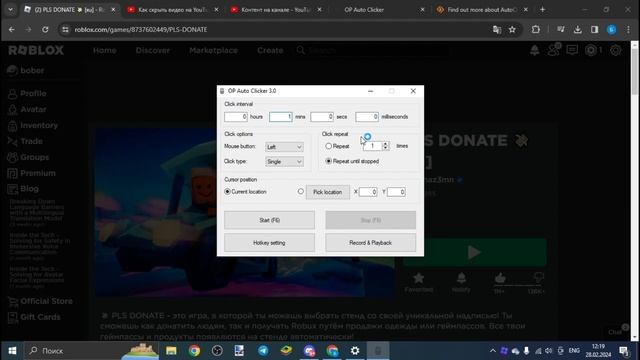Open the Chrome three-dot menu
This screenshot has height=360, width=640.
[x=628, y=29]
